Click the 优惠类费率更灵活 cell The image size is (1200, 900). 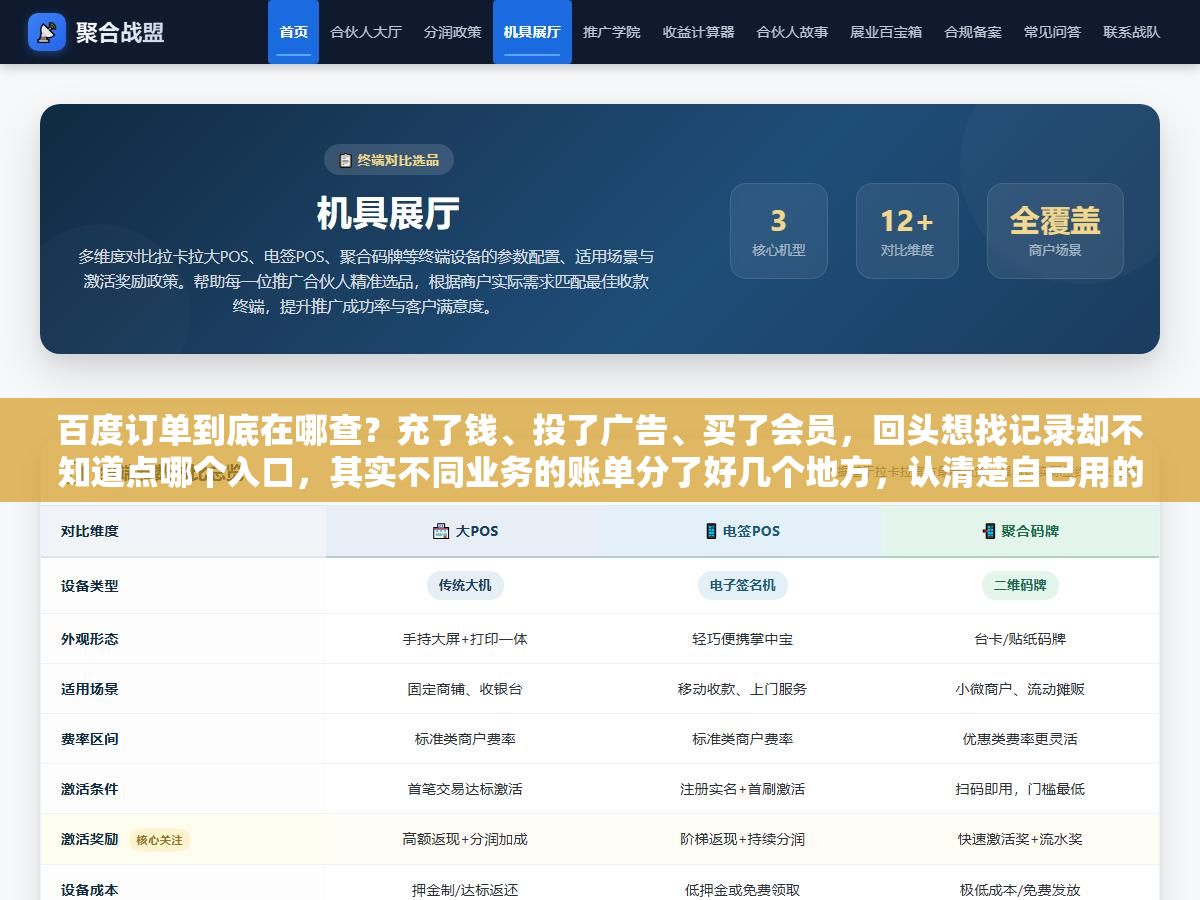point(1020,739)
